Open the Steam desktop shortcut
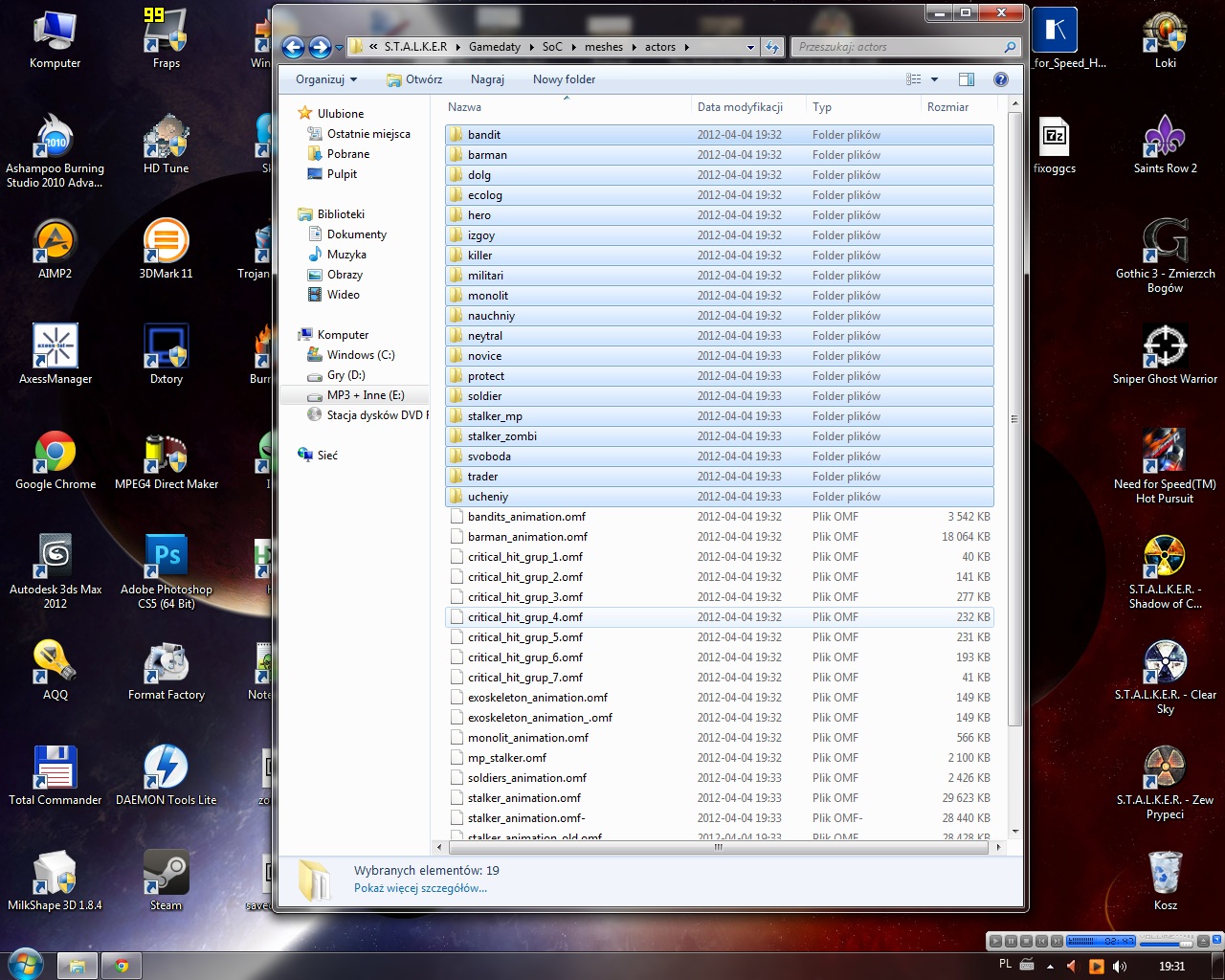Screen dimensions: 1225x980 tap(167, 882)
